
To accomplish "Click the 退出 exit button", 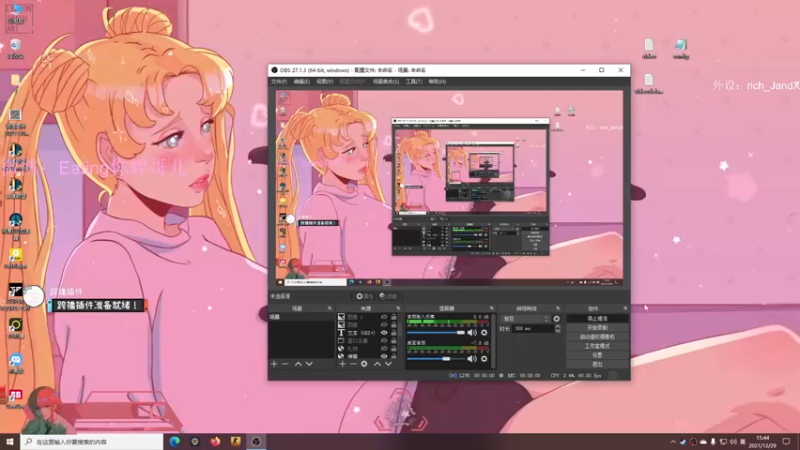I will coord(597,364).
